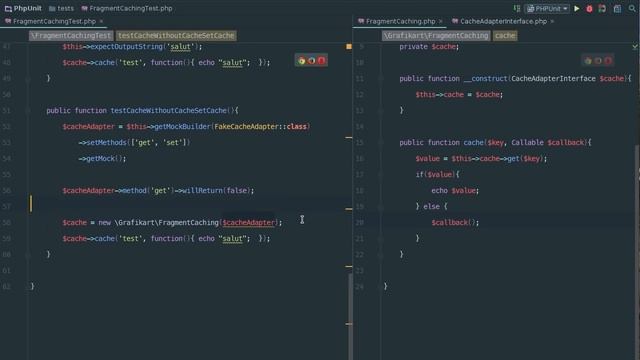Viewport: 640px width, 360px height.
Task: Open in Opera from the test editor browser popup
Action: click(x=321, y=61)
